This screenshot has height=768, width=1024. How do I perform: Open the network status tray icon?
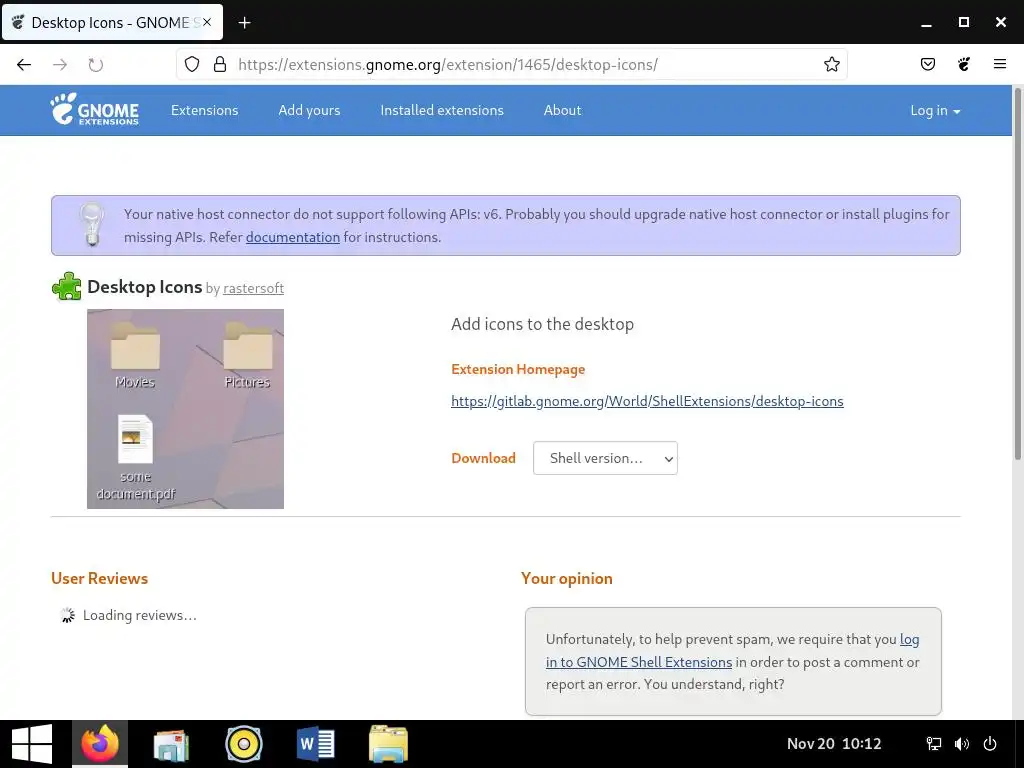(x=934, y=744)
